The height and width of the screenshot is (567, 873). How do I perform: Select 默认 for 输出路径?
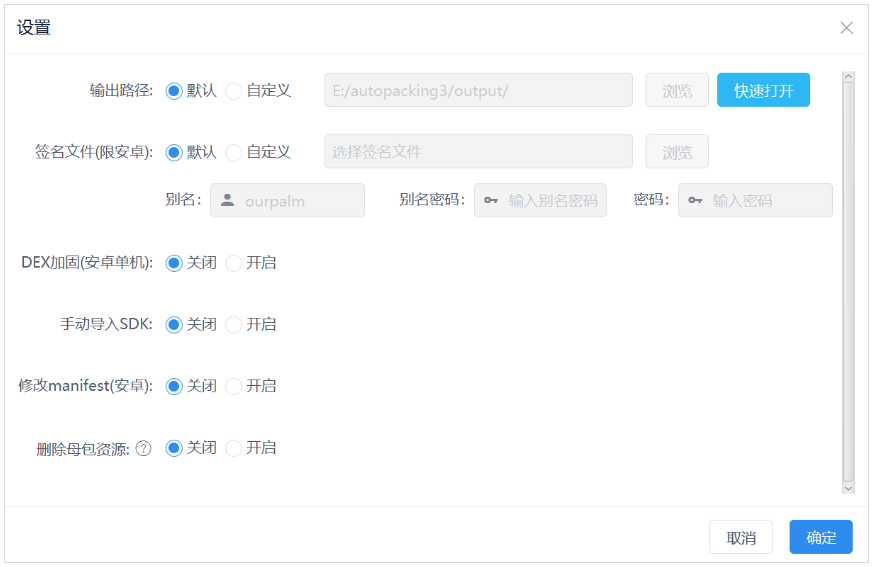(x=174, y=91)
